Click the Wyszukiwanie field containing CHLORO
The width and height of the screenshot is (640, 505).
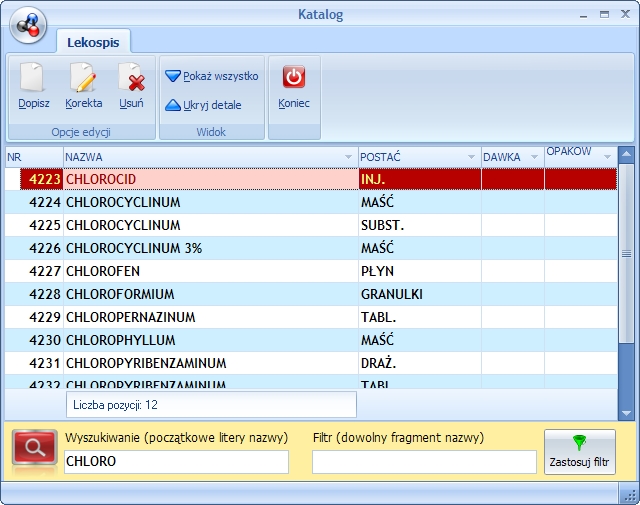[x=176, y=461]
